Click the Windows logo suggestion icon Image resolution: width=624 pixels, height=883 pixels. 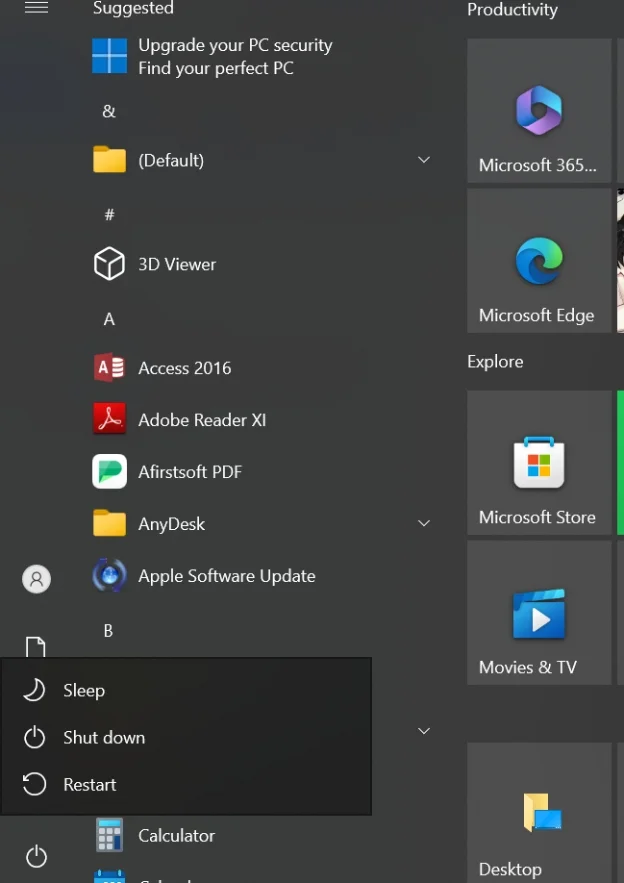(109, 56)
